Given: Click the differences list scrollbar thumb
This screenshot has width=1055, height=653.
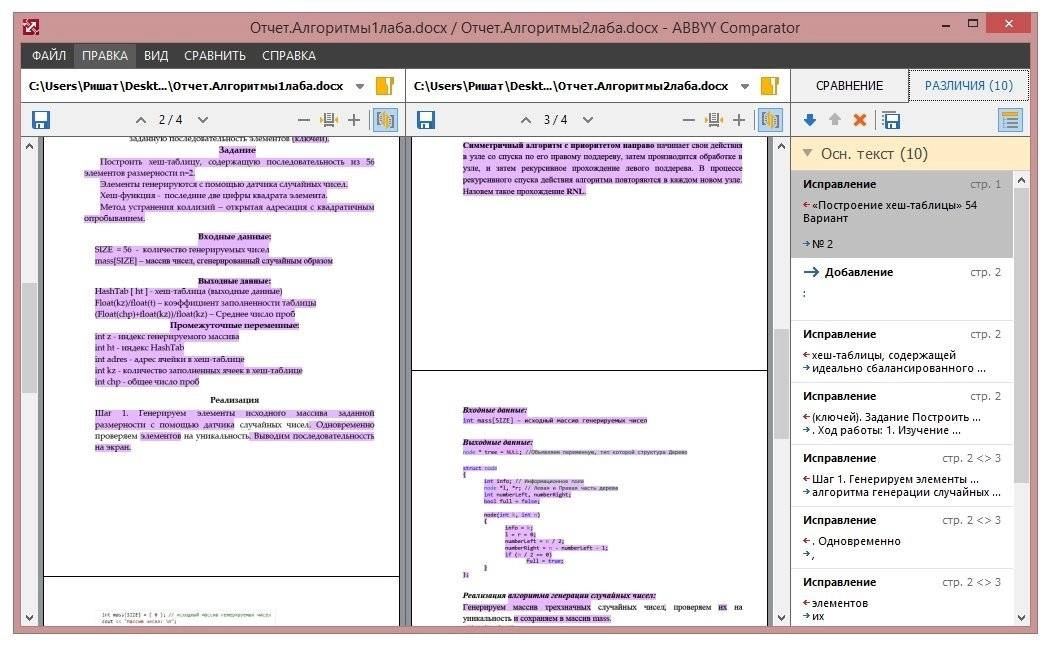Looking at the screenshot, I should pyautogui.click(x=1021, y=334).
